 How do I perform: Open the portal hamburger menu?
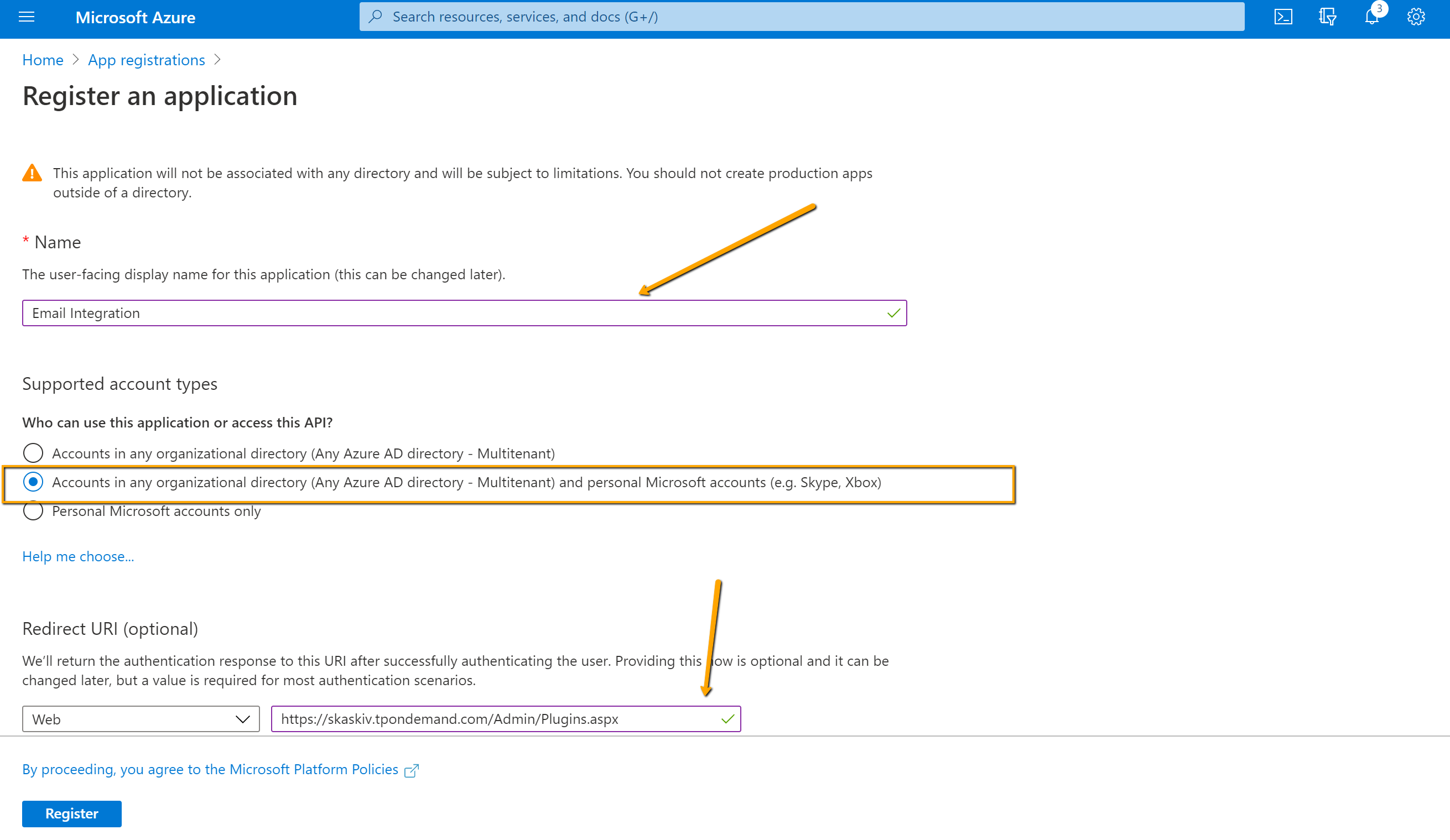pyautogui.click(x=27, y=17)
